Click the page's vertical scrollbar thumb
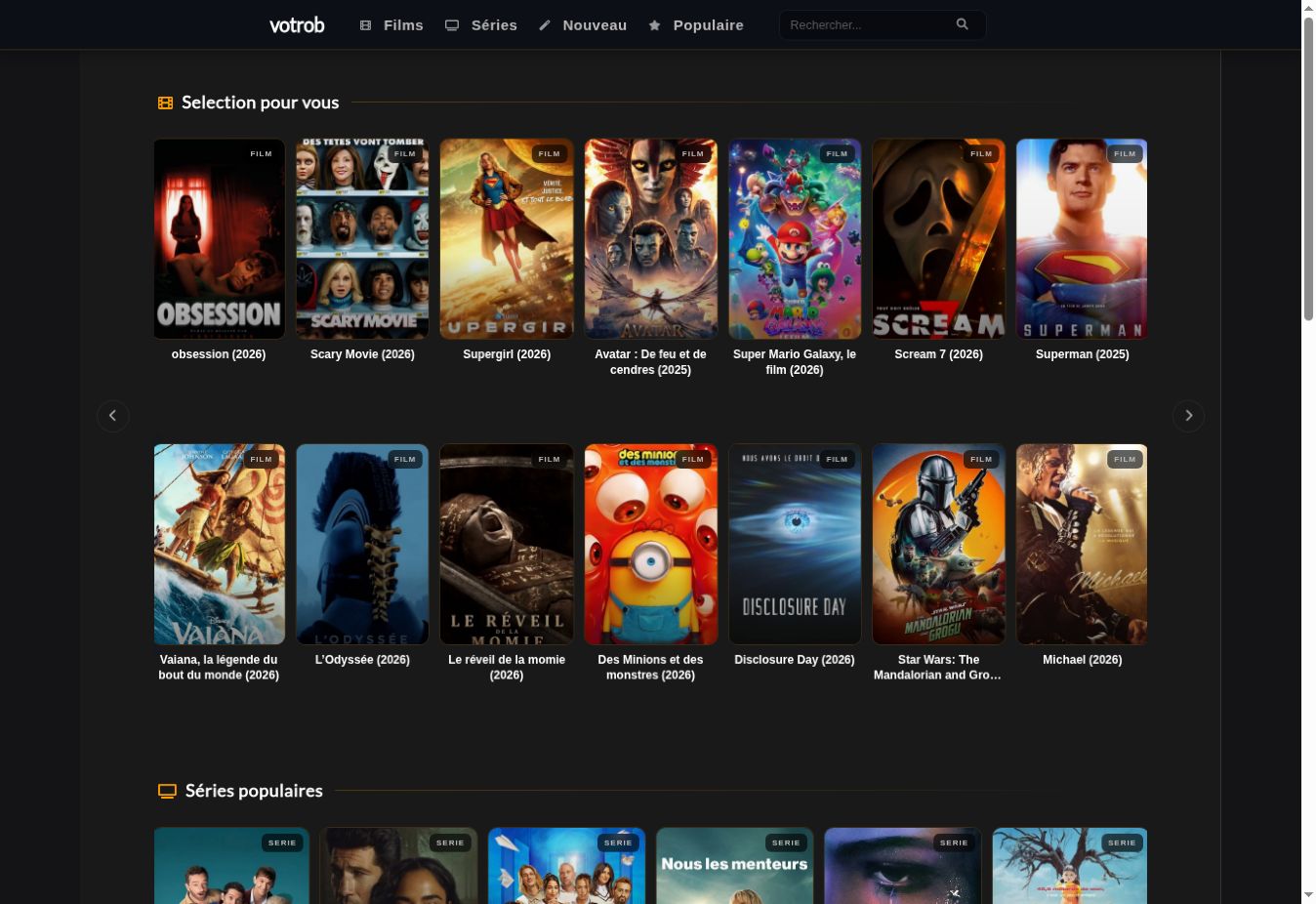 pyautogui.click(x=1309, y=168)
